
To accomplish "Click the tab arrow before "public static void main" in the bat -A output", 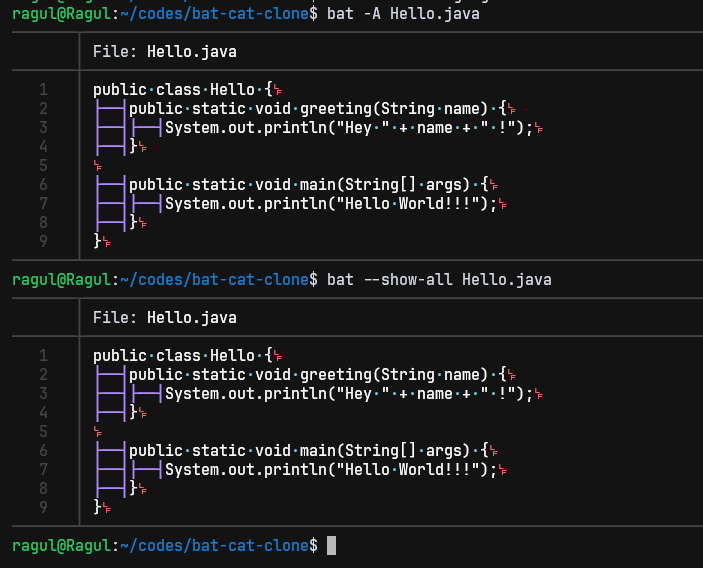I will coord(110,185).
